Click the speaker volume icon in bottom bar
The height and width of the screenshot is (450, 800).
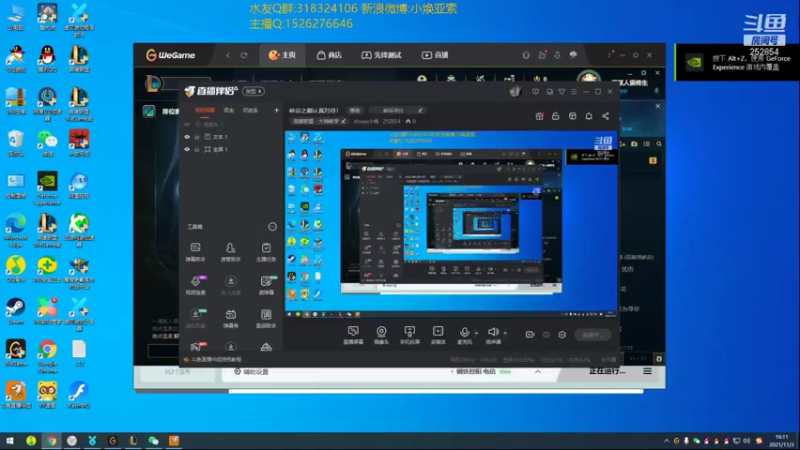coord(493,332)
